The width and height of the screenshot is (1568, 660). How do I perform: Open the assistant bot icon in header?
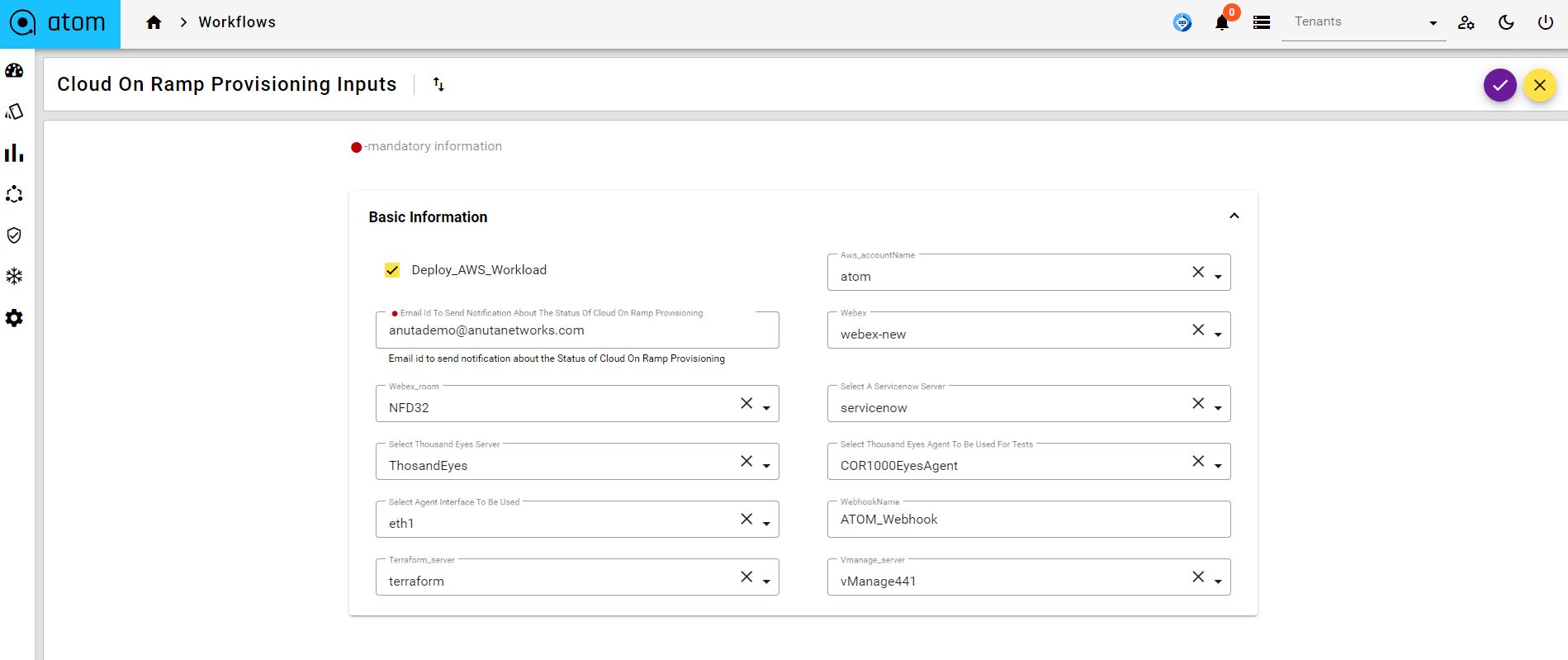click(1182, 23)
